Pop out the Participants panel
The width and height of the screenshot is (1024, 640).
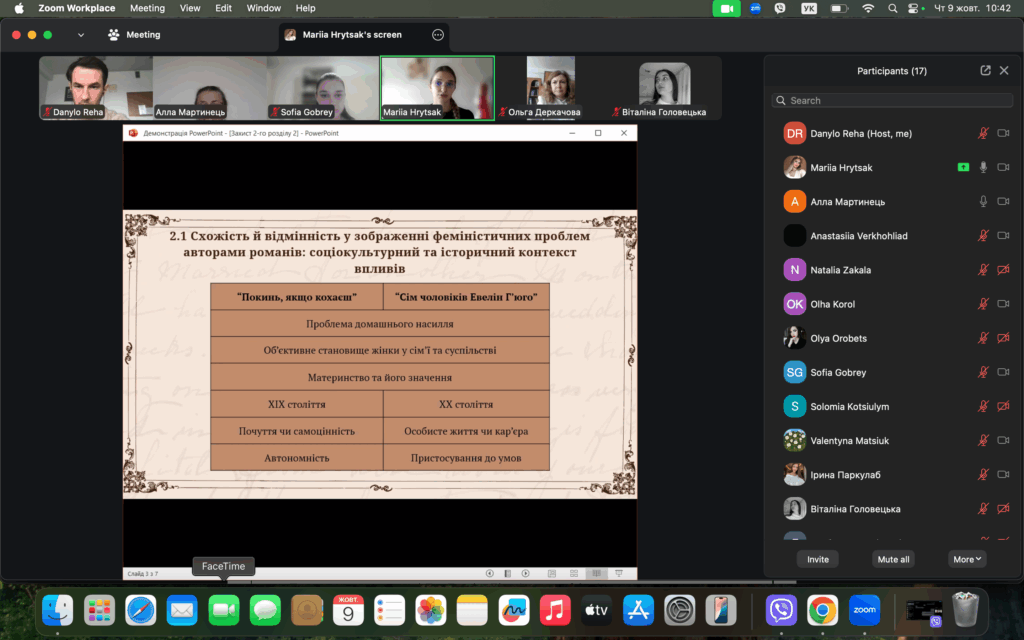(985, 71)
